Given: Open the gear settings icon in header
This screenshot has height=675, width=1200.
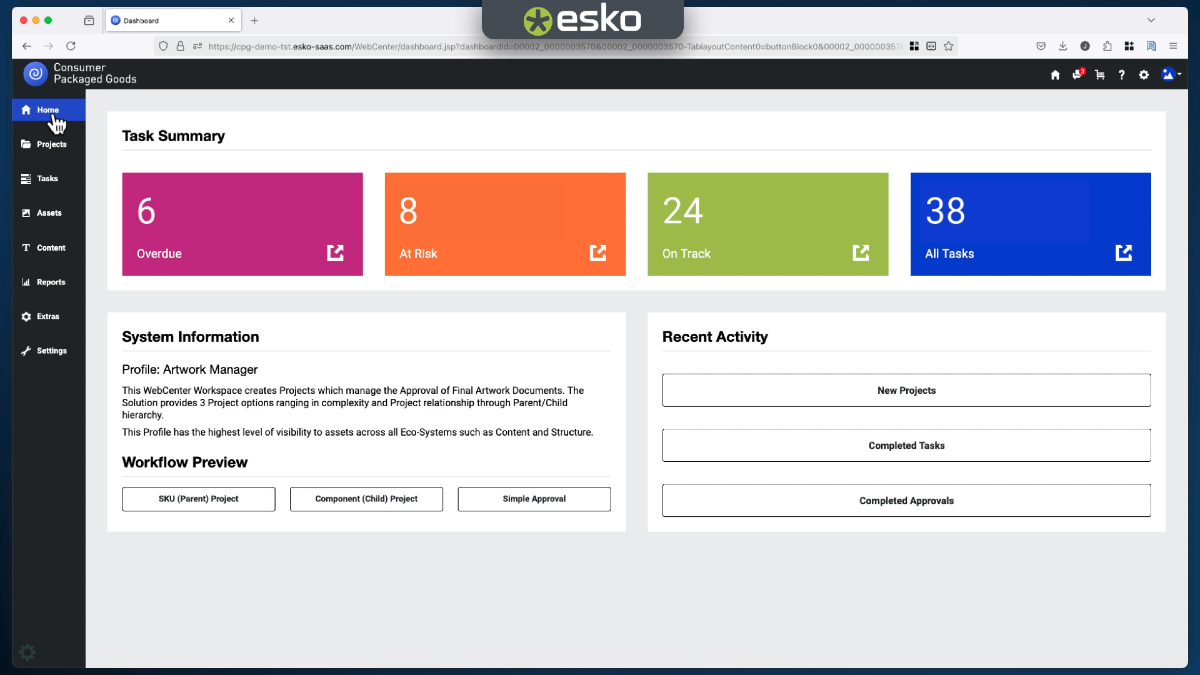Looking at the screenshot, I should [1144, 74].
